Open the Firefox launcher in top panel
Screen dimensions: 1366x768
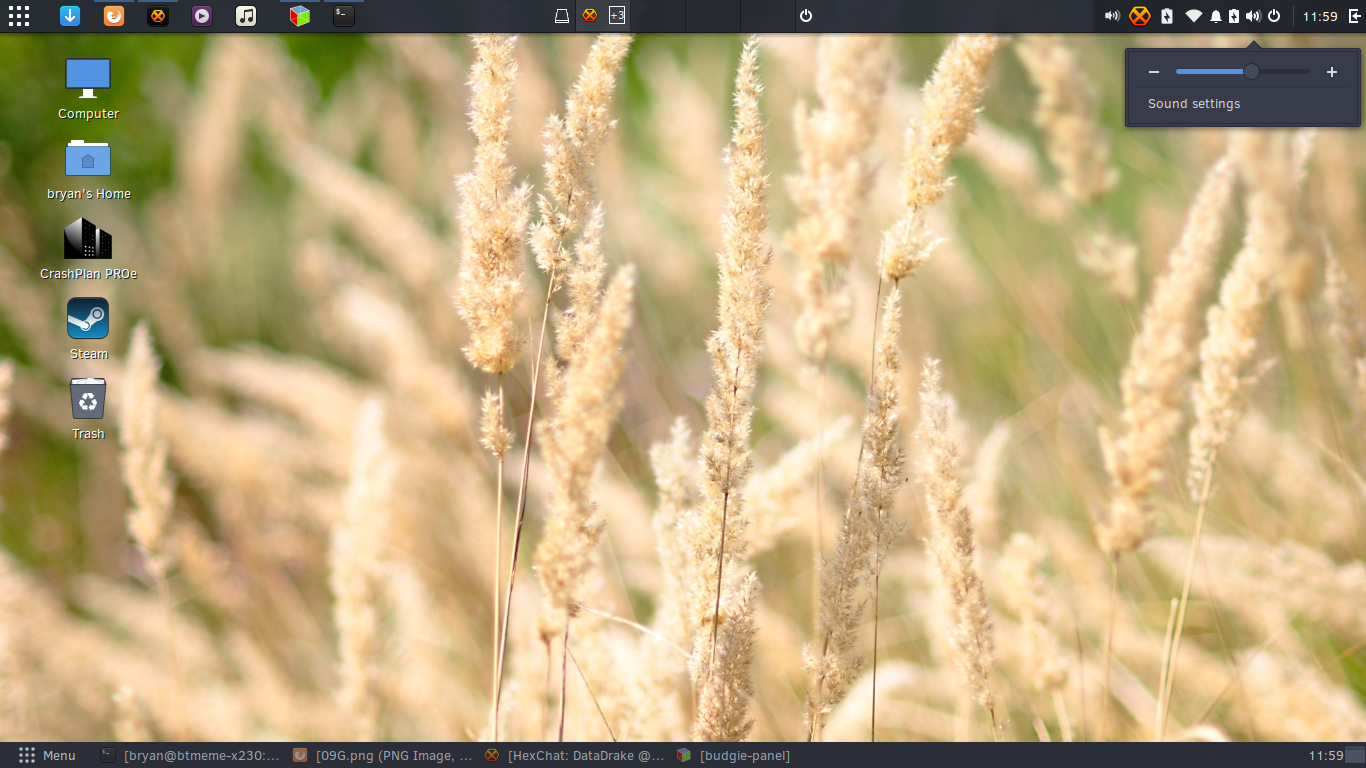point(114,16)
